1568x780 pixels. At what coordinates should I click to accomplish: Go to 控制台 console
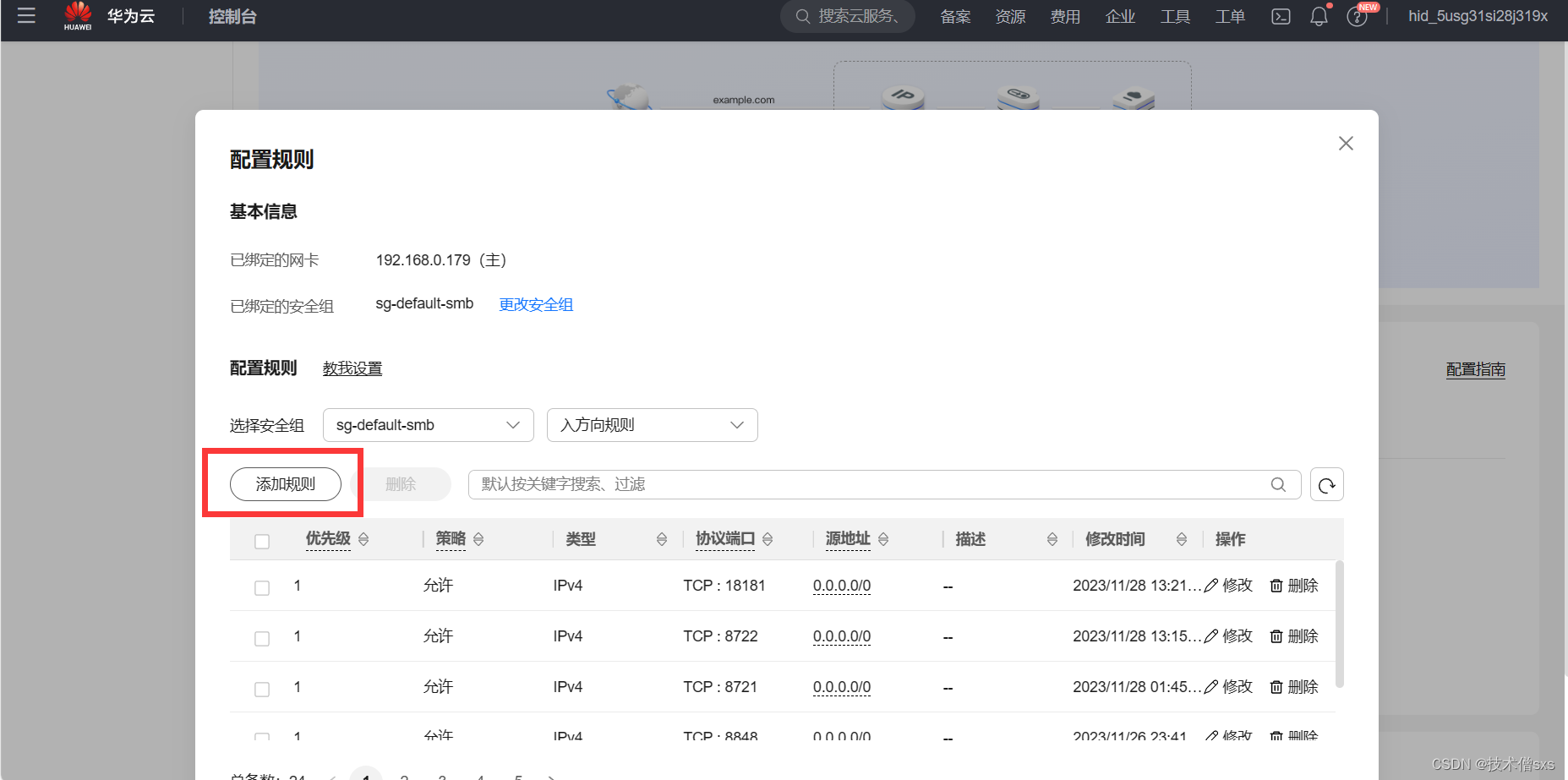pyautogui.click(x=232, y=17)
